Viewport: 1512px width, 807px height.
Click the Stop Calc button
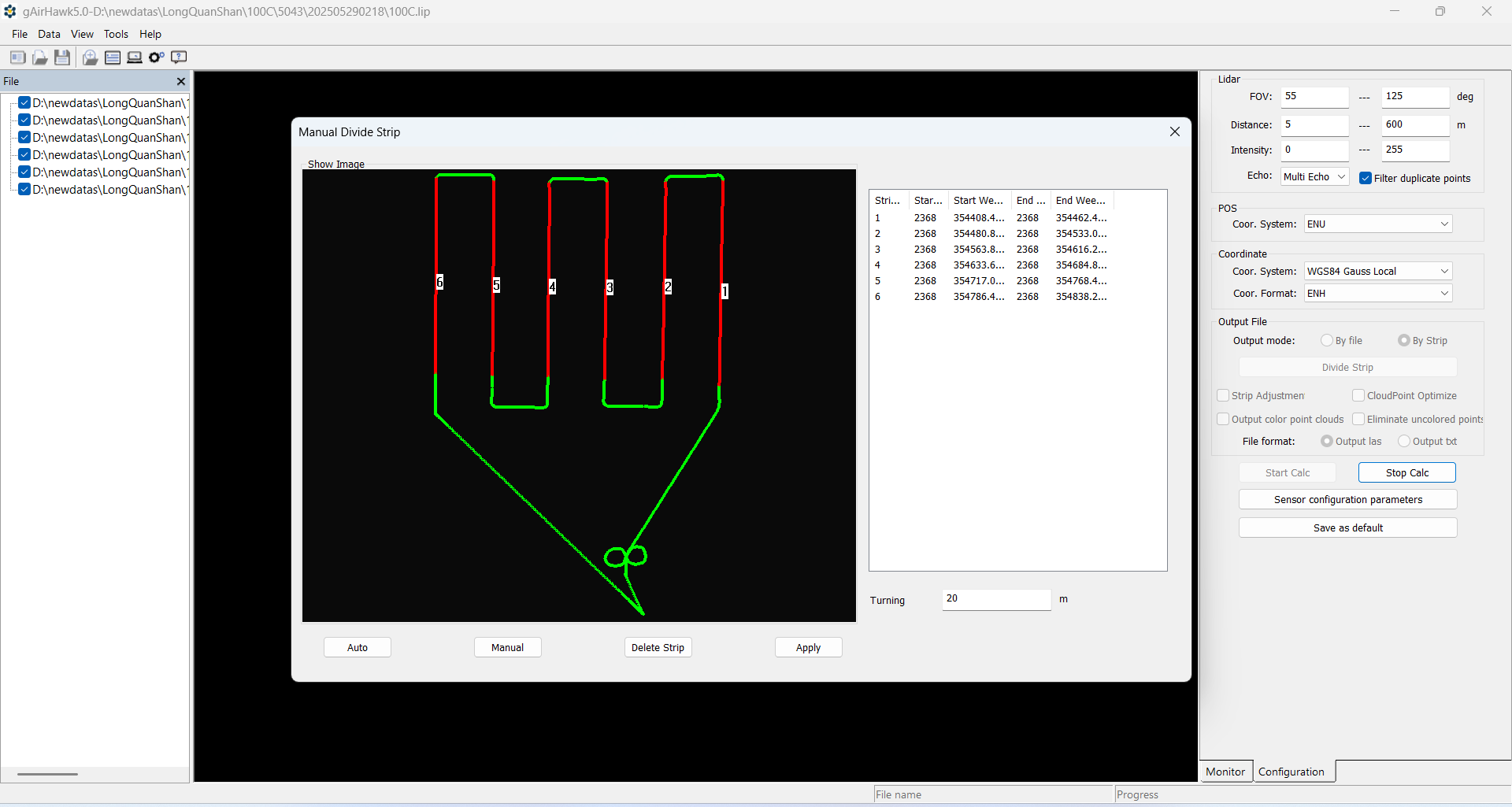coord(1406,472)
